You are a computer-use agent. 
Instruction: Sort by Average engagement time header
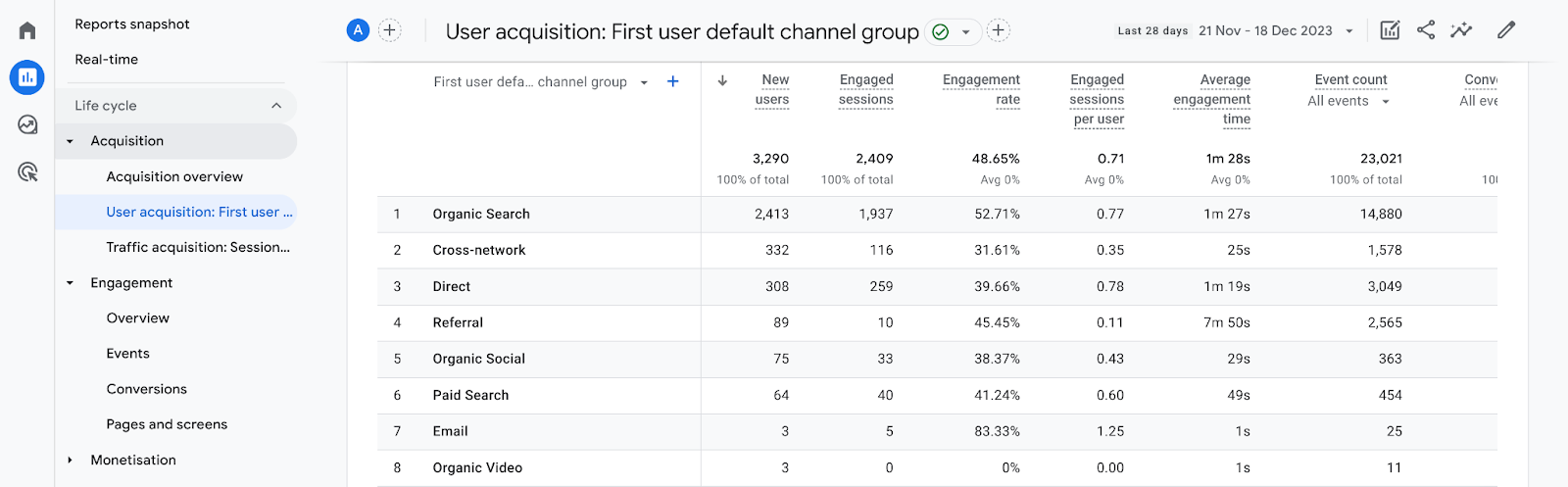1212,99
